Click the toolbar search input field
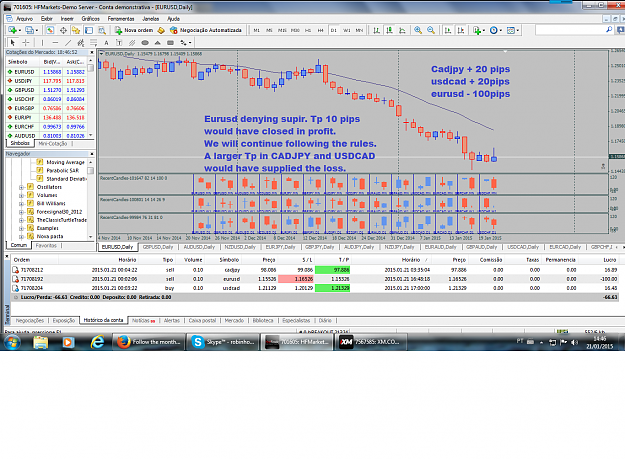This screenshot has width=625, height=459. tap(573, 30)
